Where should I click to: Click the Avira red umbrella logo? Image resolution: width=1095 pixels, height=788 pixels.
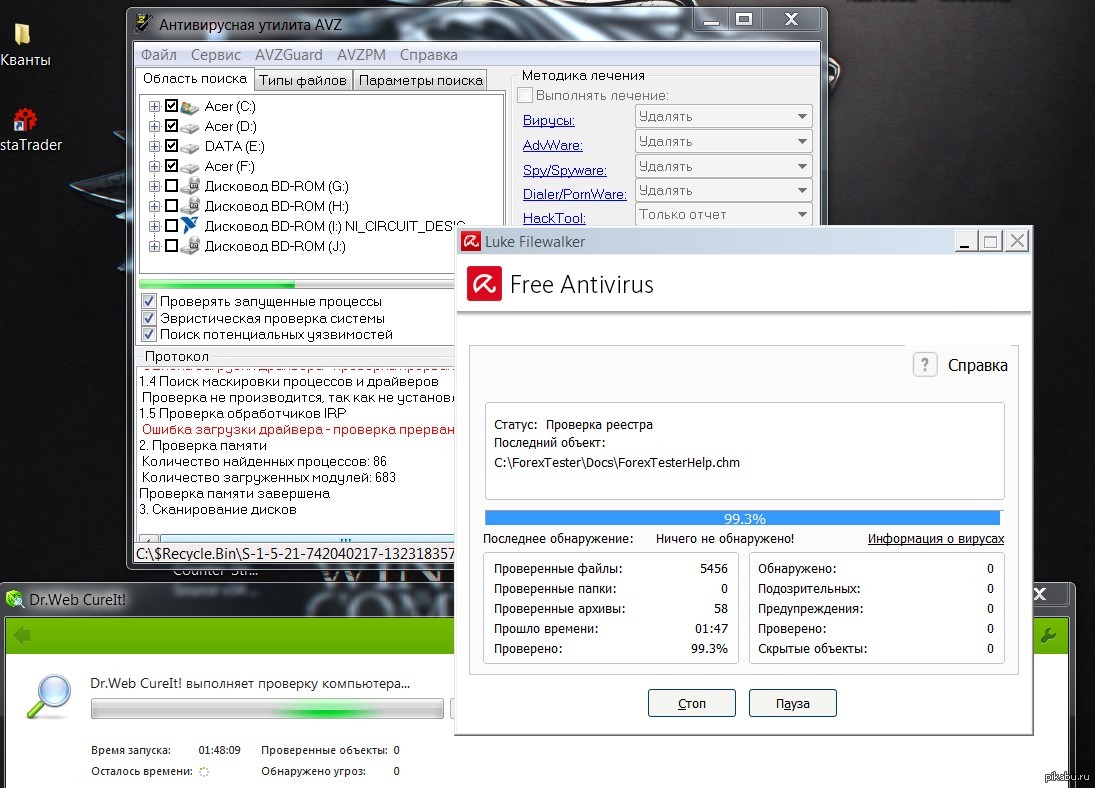[x=484, y=285]
